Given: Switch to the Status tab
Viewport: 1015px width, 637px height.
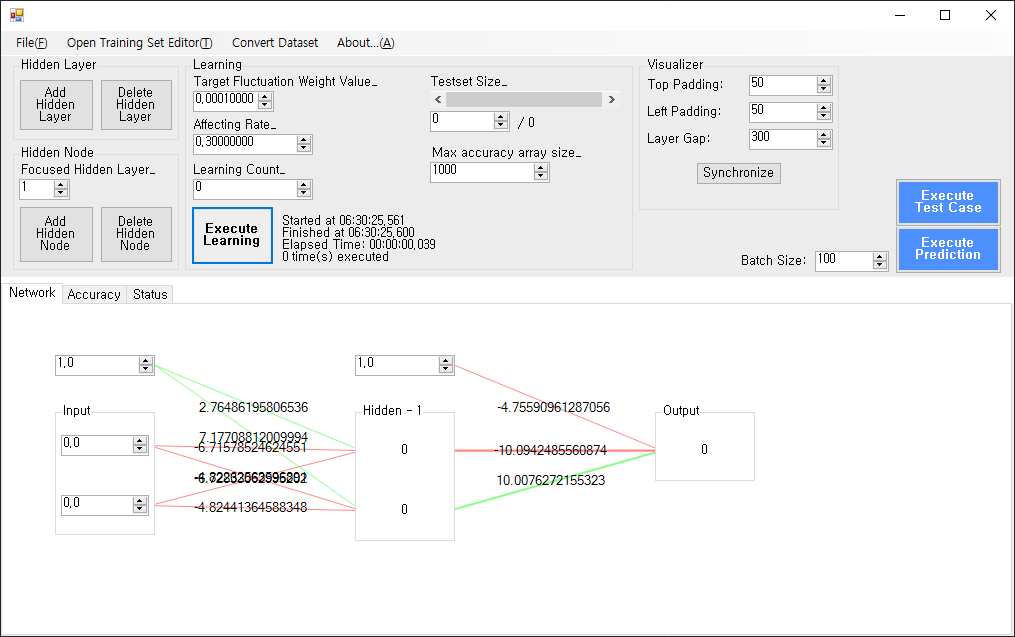Looking at the screenshot, I should pos(150,294).
